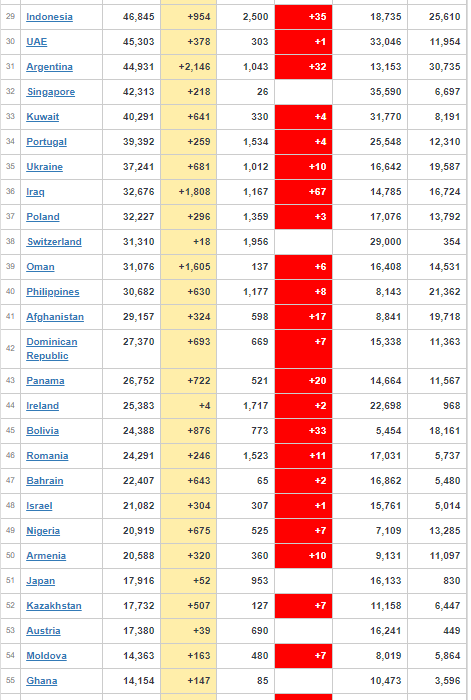Go to Switzerland details
This screenshot has width=471, height=700.
coord(54,242)
